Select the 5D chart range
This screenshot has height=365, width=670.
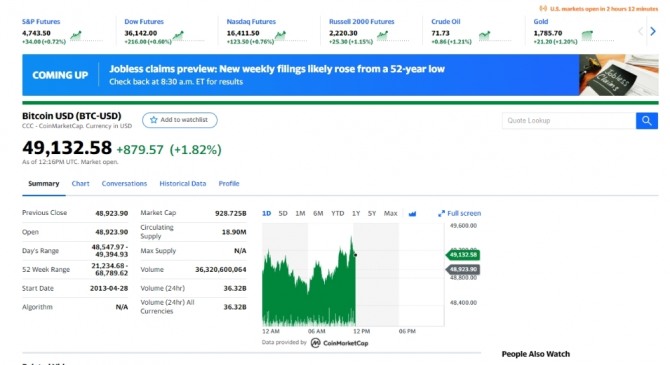click(283, 213)
